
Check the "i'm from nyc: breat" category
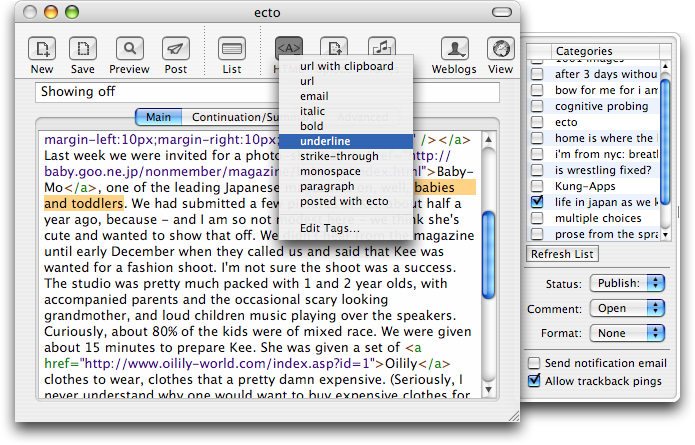coord(537,154)
